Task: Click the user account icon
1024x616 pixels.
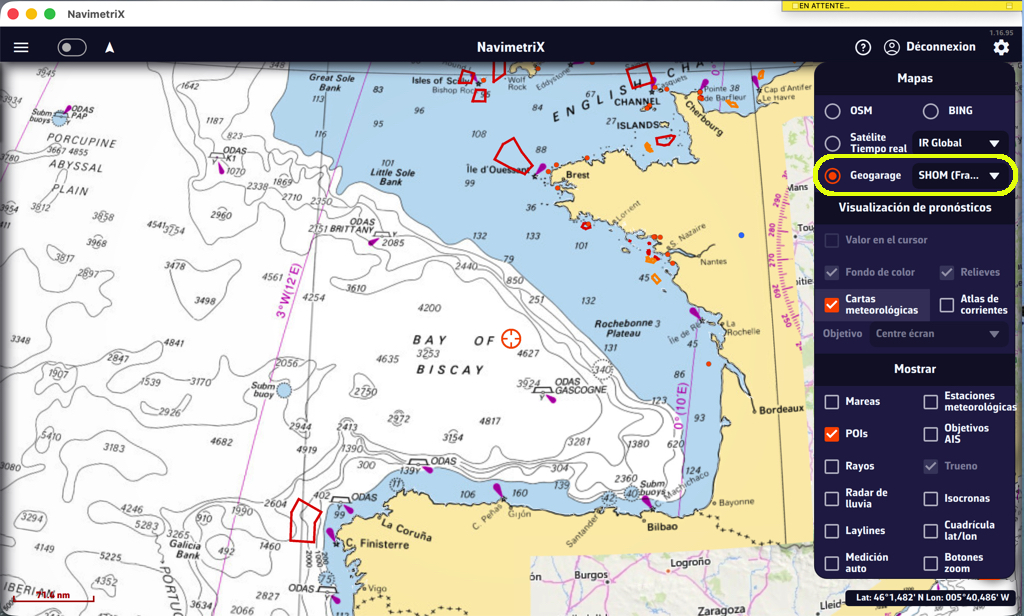Action: click(x=891, y=47)
